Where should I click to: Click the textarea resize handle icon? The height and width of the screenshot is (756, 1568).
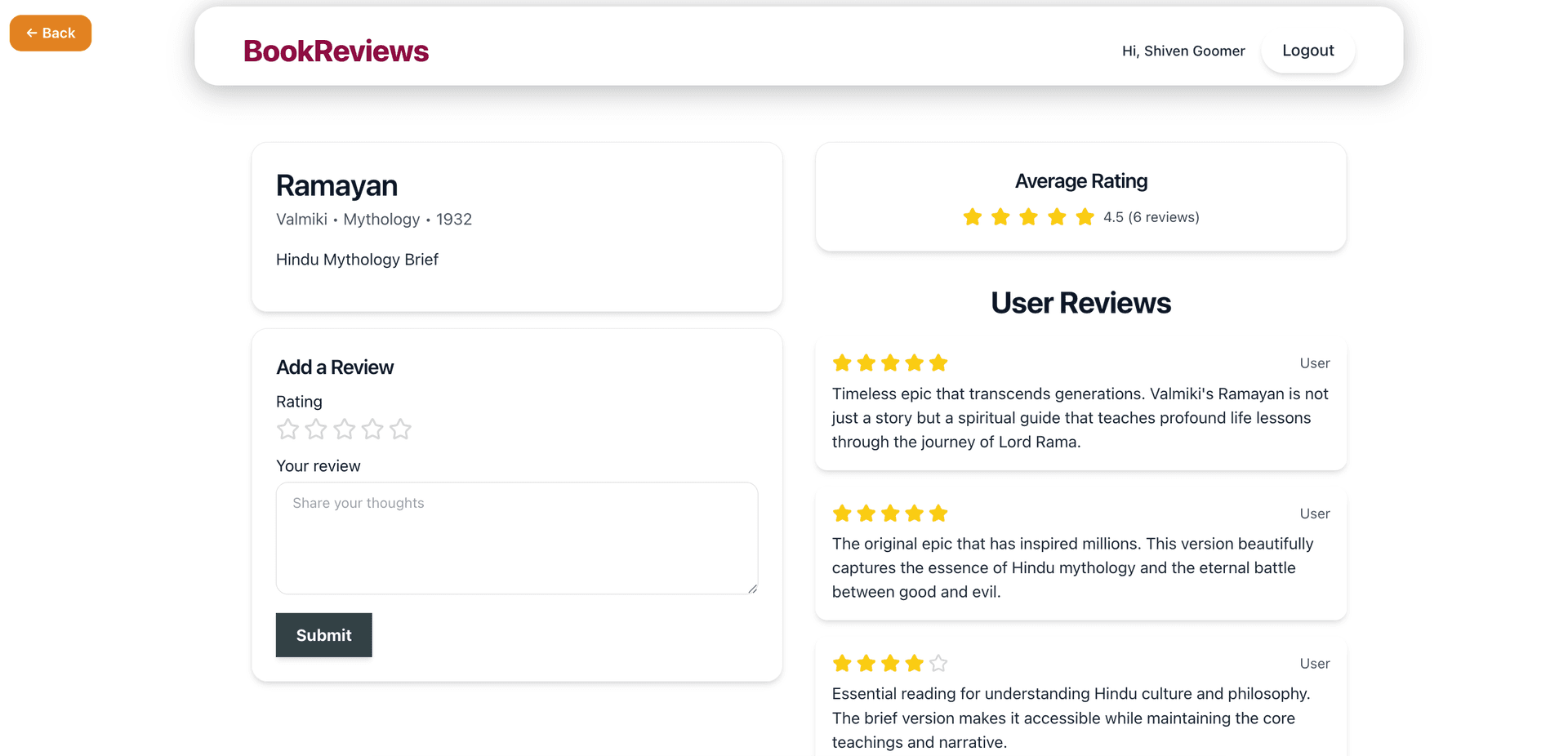click(751, 587)
